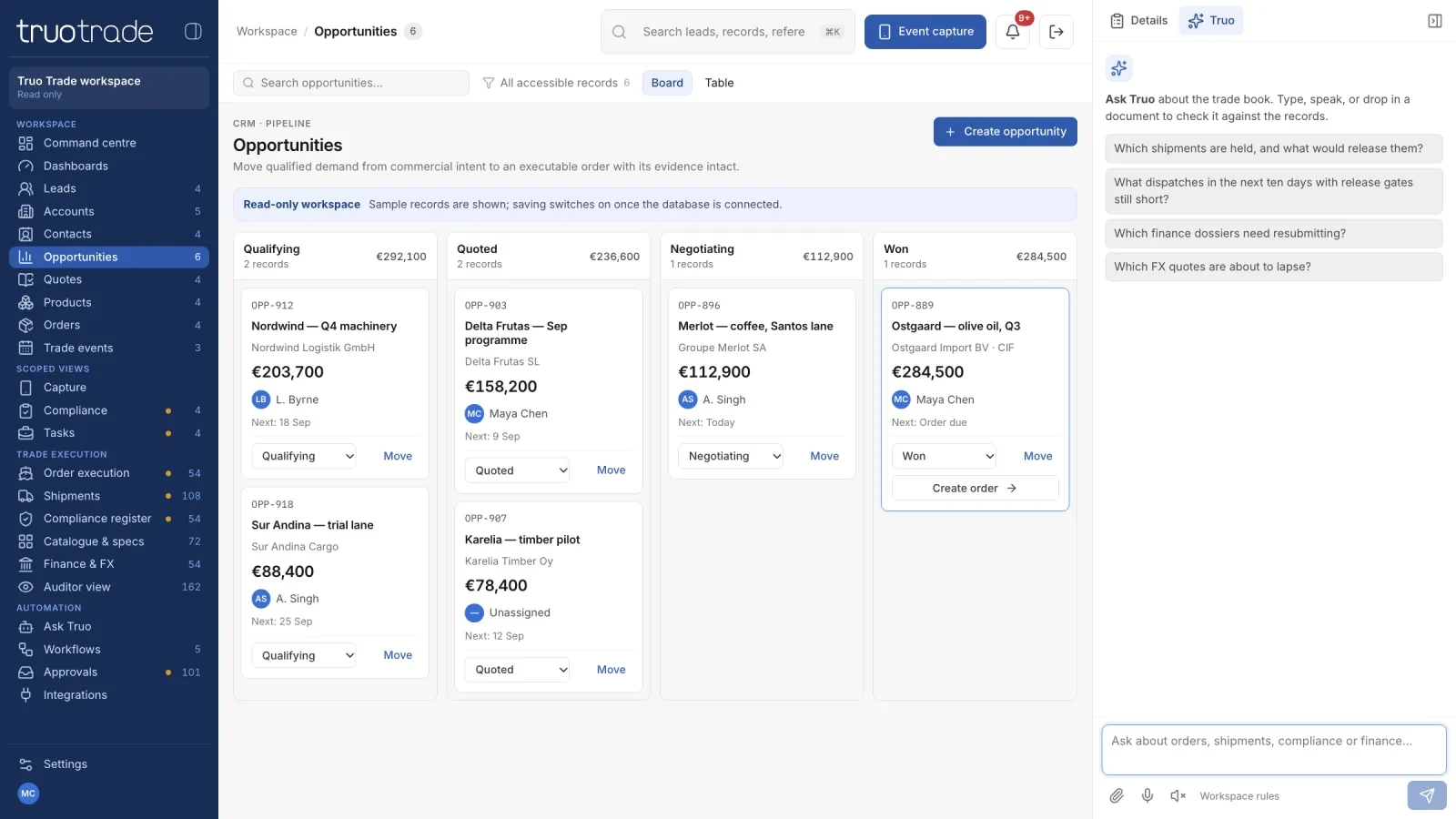This screenshot has width=1456, height=819.
Task: Open the Negotiating dropdown on Merlot card
Action: point(731,457)
